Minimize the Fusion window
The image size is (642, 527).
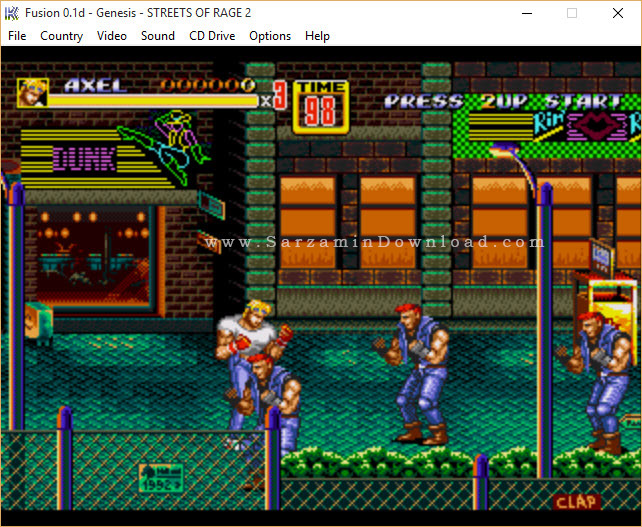[x=527, y=13]
